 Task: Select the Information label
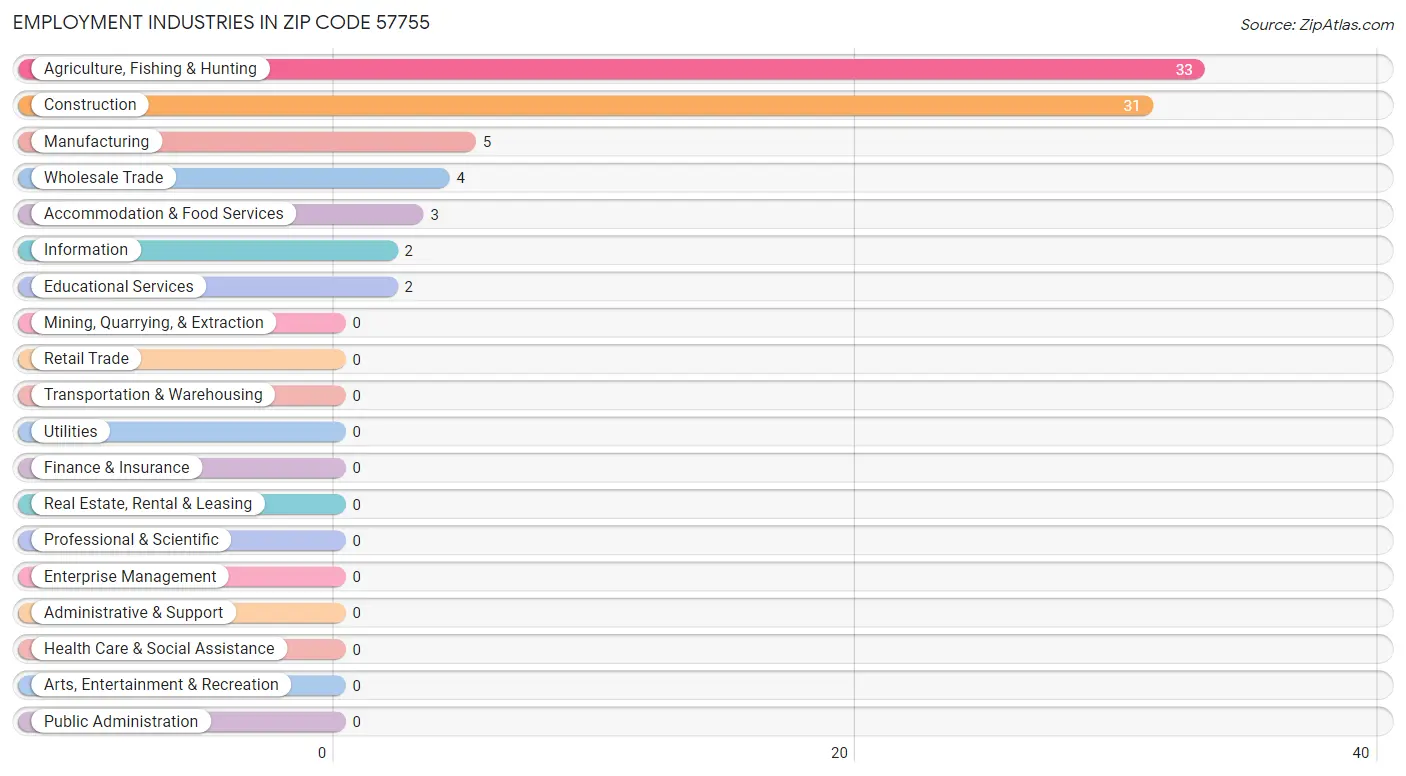coord(86,250)
